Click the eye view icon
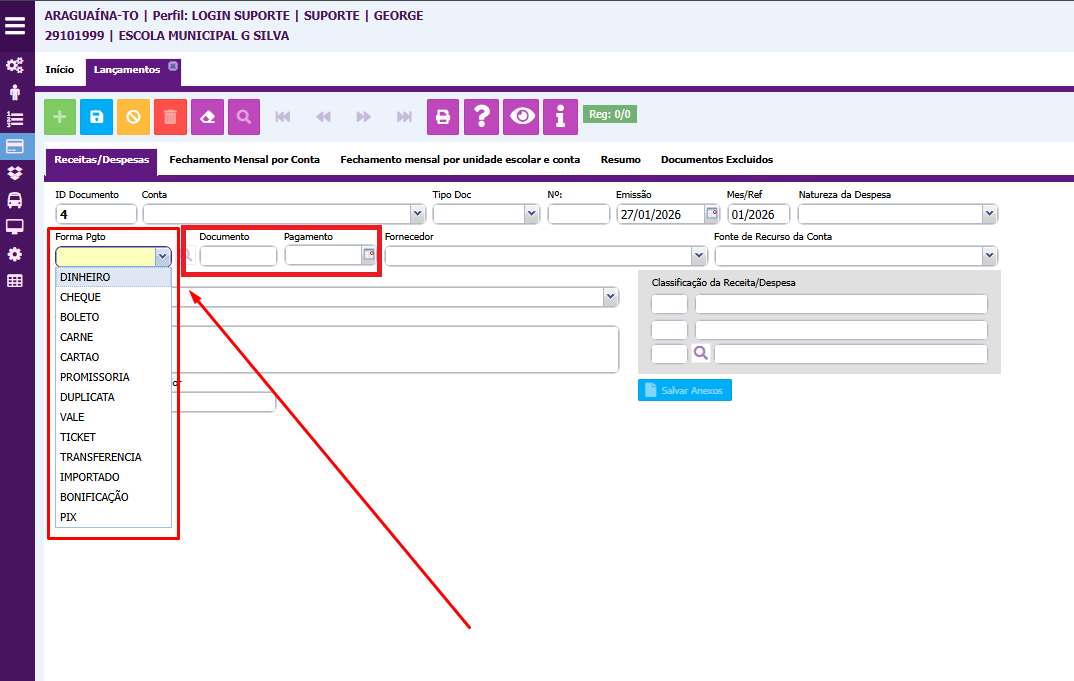1074x681 pixels. [521, 117]
